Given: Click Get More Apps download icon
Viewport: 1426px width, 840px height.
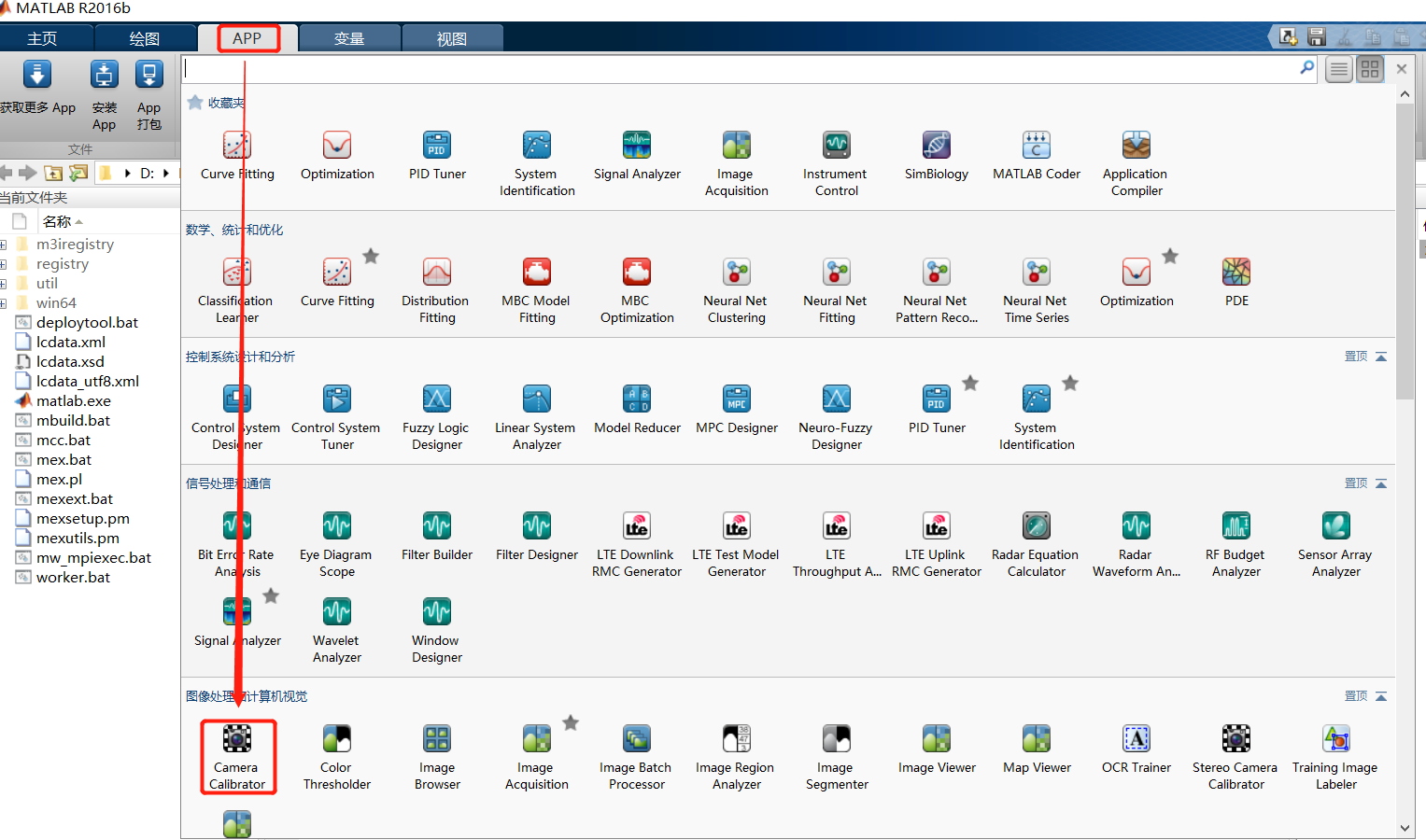Looking at the screenshot, I should (36, 75).
